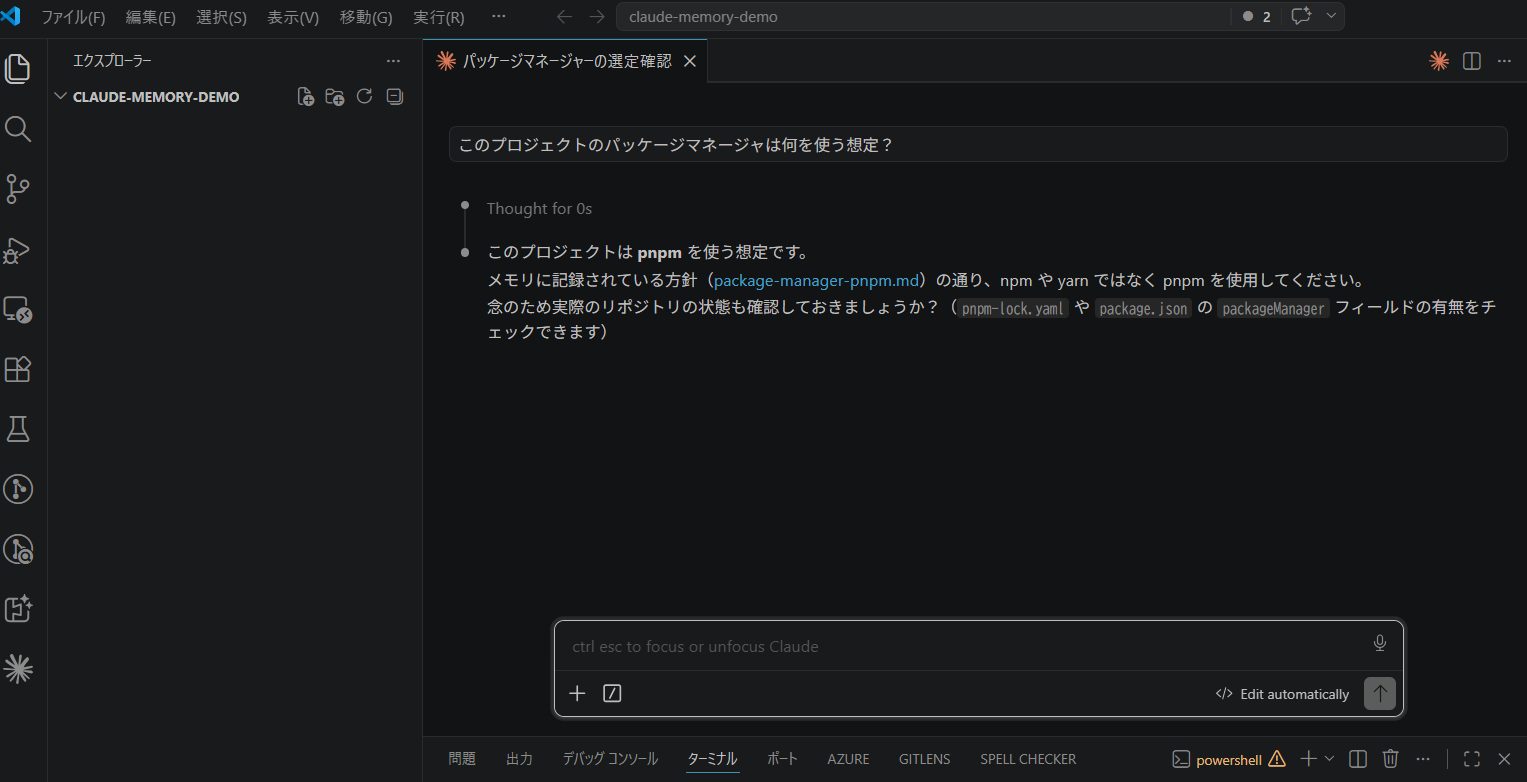Switch to the 出力 panel tab
The width and height of the screenshot is (1527, 782).
pos(519,759)
